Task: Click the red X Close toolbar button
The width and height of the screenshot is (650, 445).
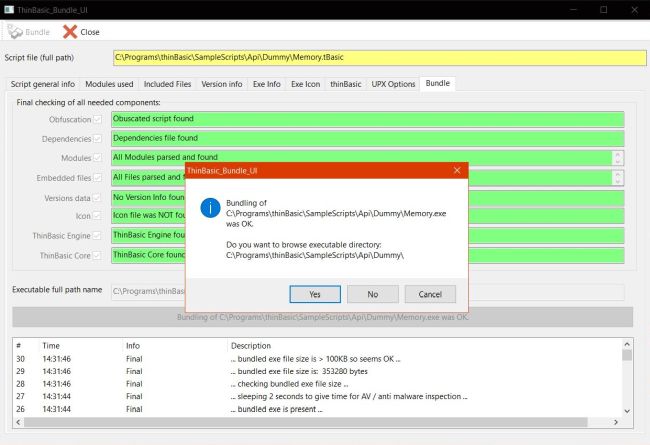Action: tap(81, 32)
